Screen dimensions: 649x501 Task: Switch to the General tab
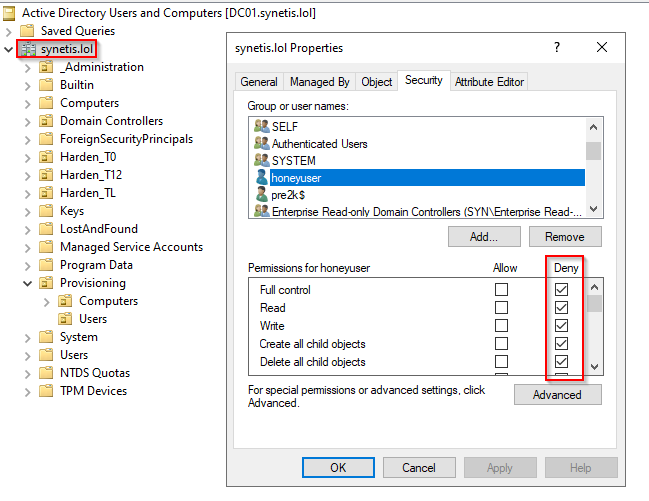tap(259, 82)
